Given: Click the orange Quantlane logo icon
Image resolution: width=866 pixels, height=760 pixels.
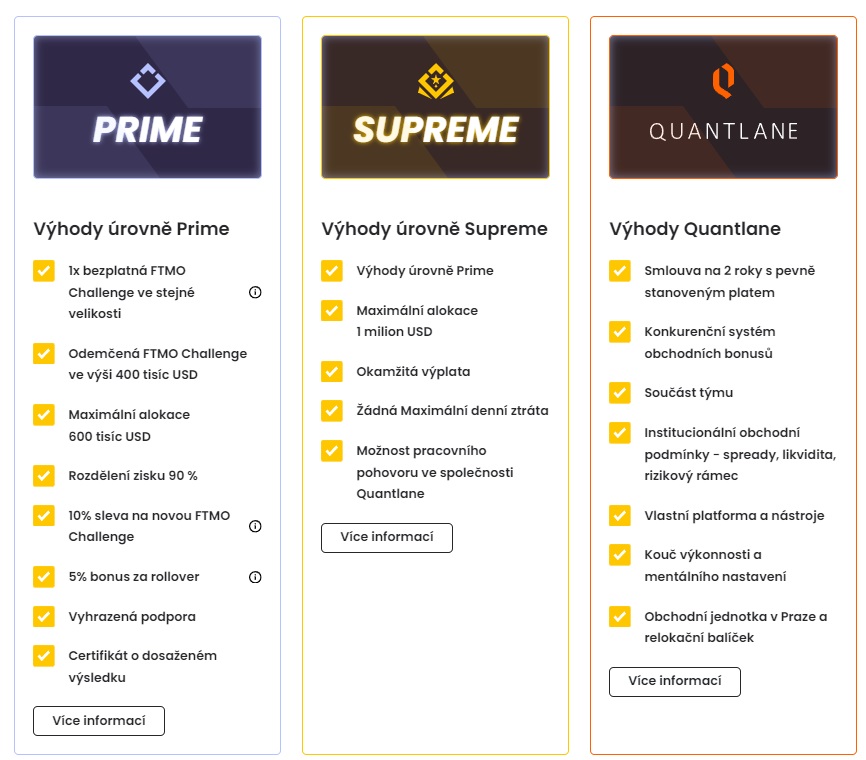Looking at the screenshot, I should 724,81.
